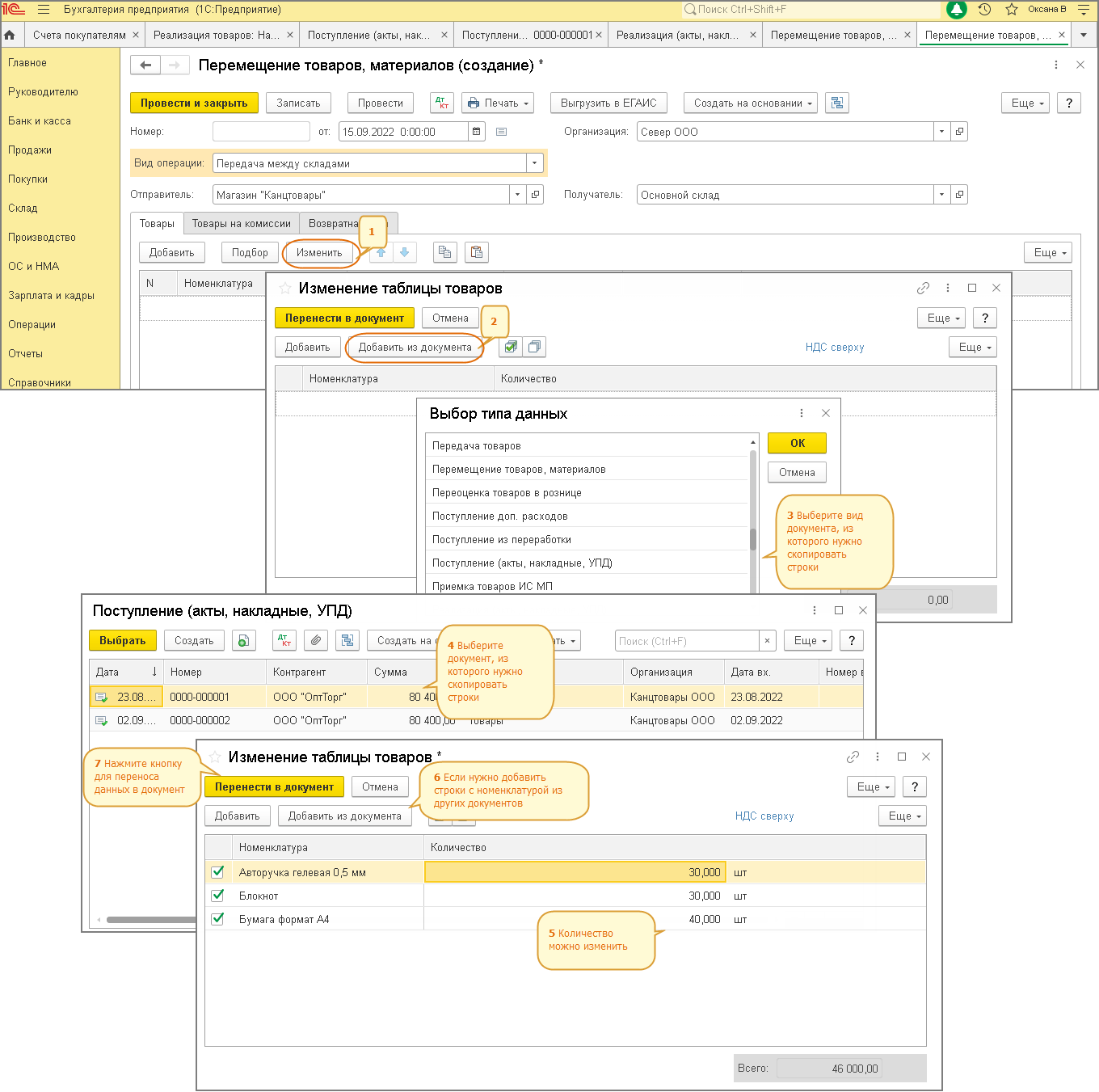Click the Номер input field
1099x1092 pixels.
(x=261, y=132)
